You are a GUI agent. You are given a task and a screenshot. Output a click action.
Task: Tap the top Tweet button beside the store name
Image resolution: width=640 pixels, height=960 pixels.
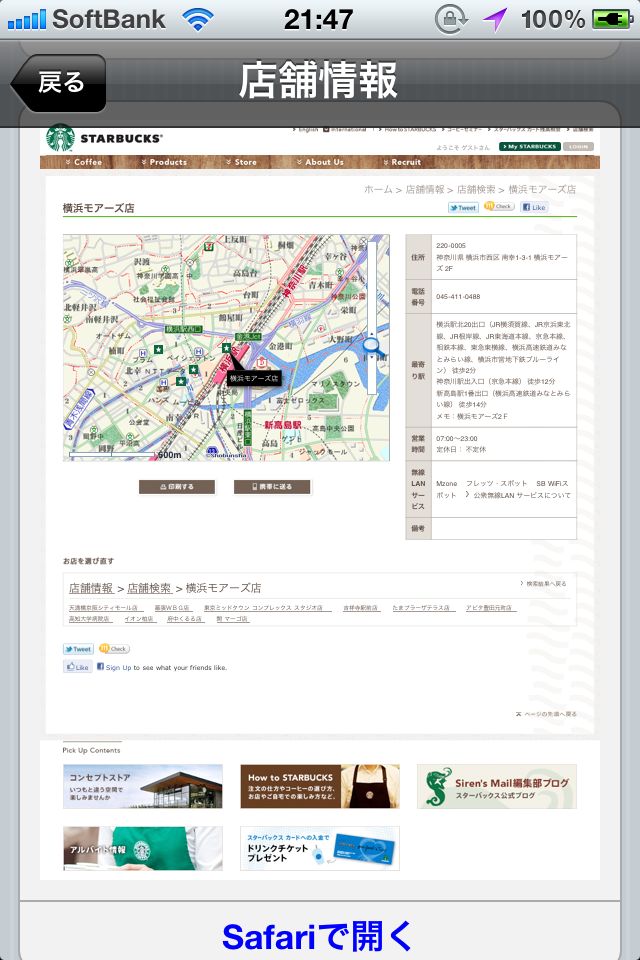point(463,207)
